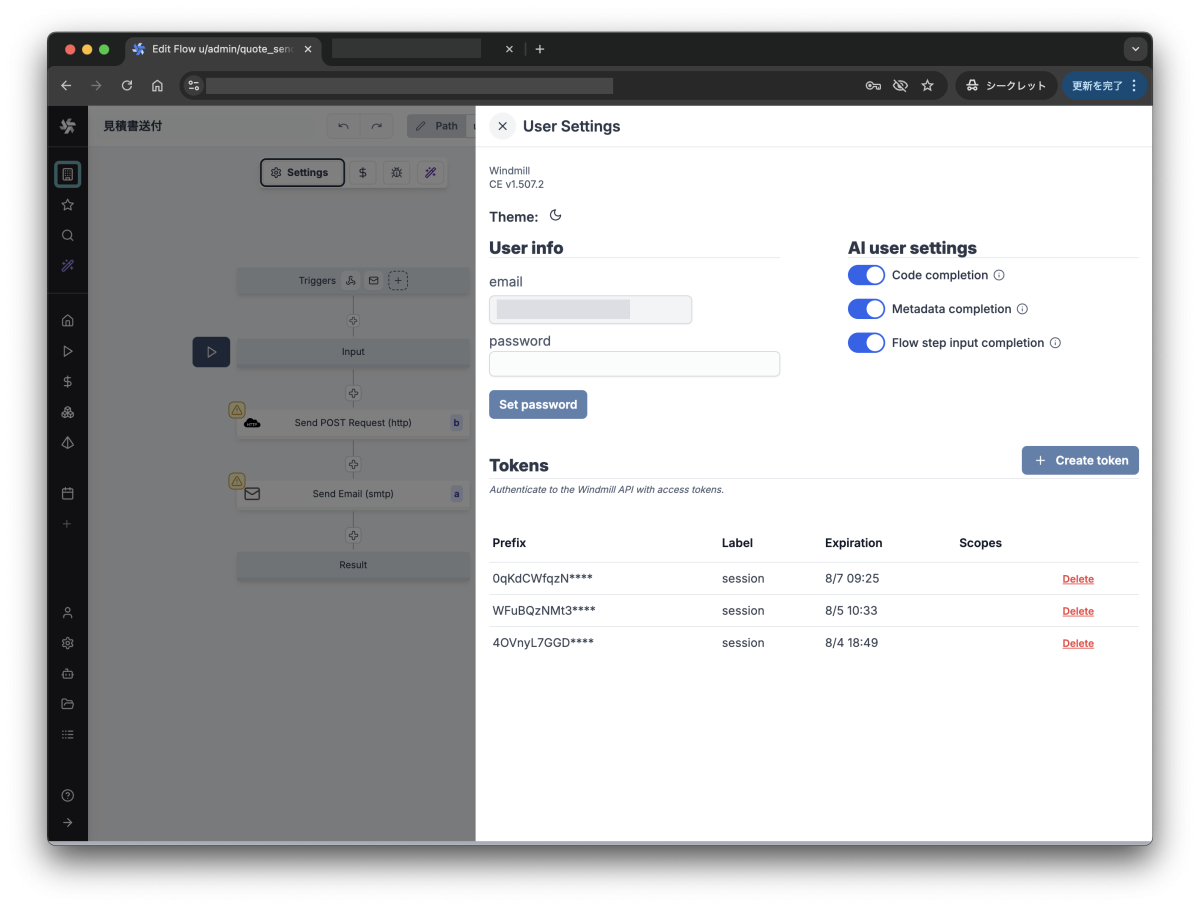Select the Result flow node

353,565
